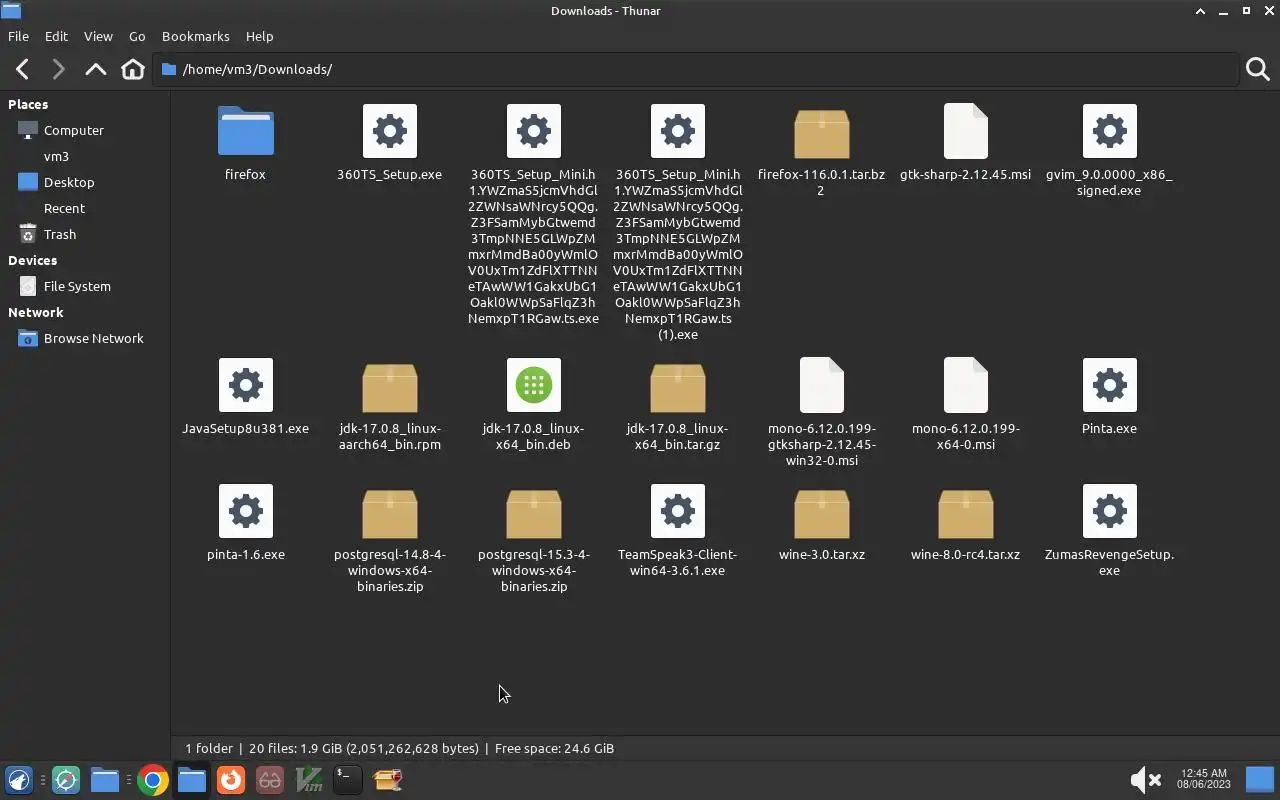Screen dimensions: 1280x800
Task: Open the View menu
Action: [98, 36]
